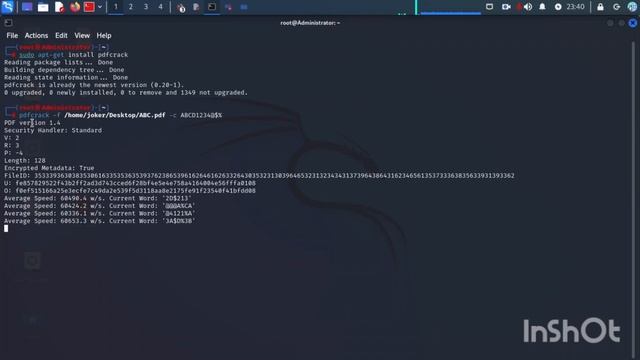Click the terminal cursor block at prompt
The width and height of the screenshot is (640, 360).
pos(6,229)
